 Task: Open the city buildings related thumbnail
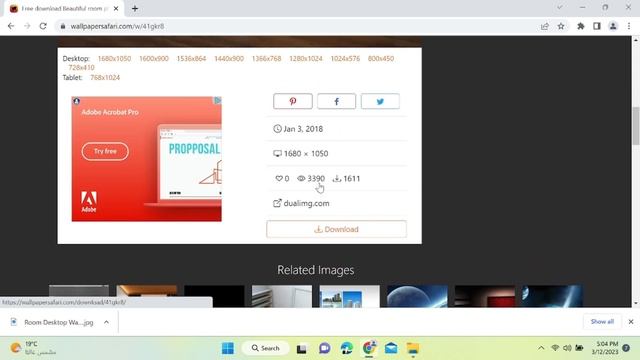click(349, 296)
